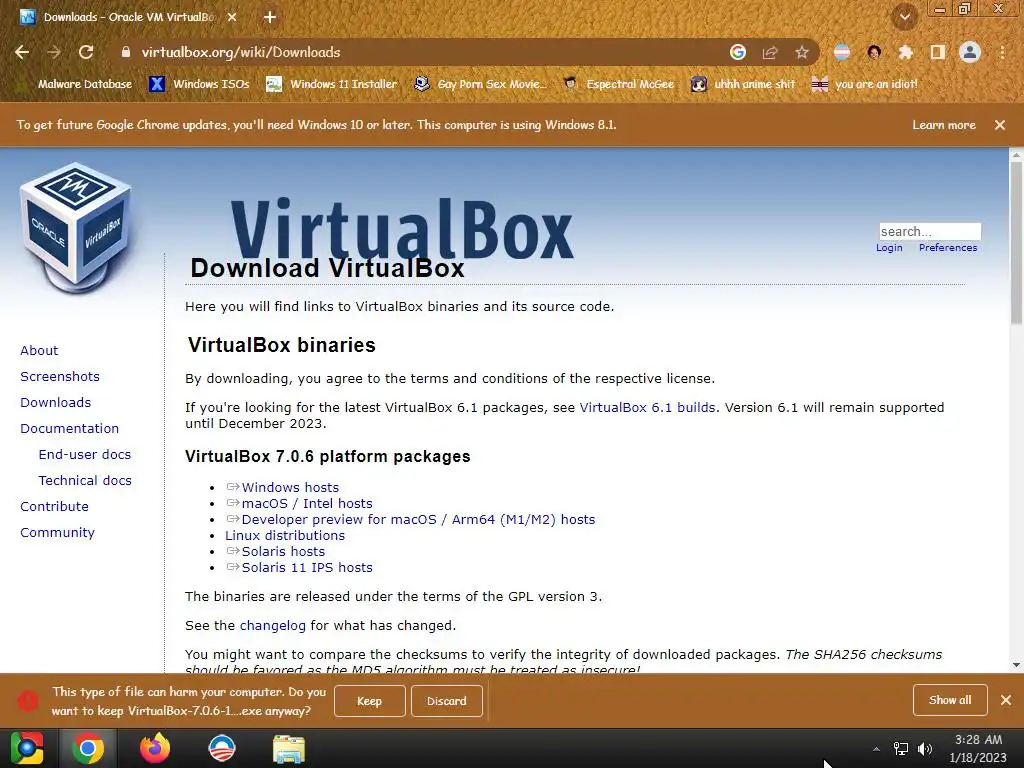
Task: Open the taskbar clock showing 3:28 AM
Action: (978, 748)
